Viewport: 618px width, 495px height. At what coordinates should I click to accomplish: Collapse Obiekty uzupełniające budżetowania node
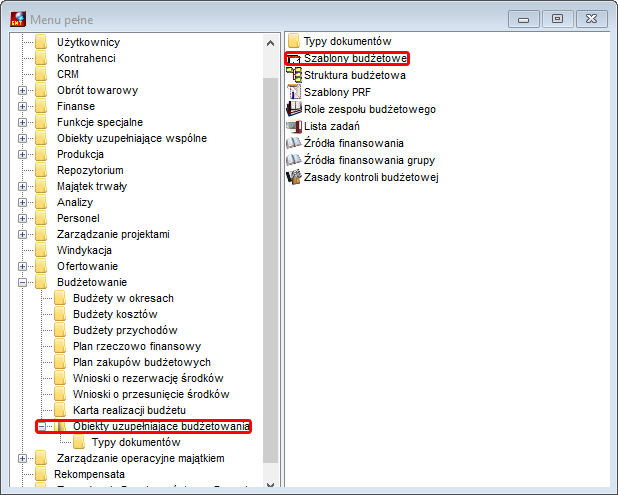click(42, 426)
